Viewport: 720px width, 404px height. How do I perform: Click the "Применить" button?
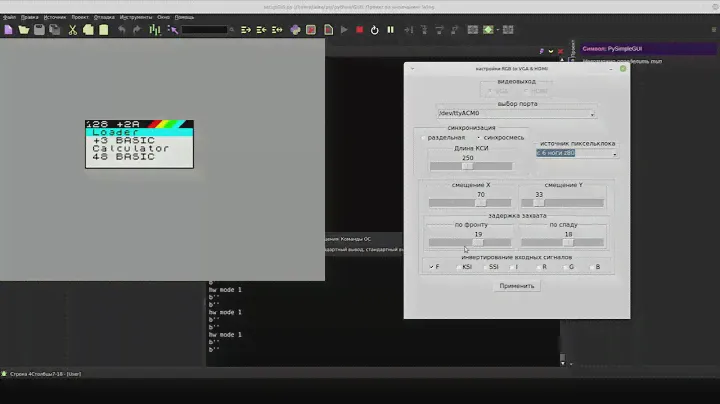[x=518, y=285]
